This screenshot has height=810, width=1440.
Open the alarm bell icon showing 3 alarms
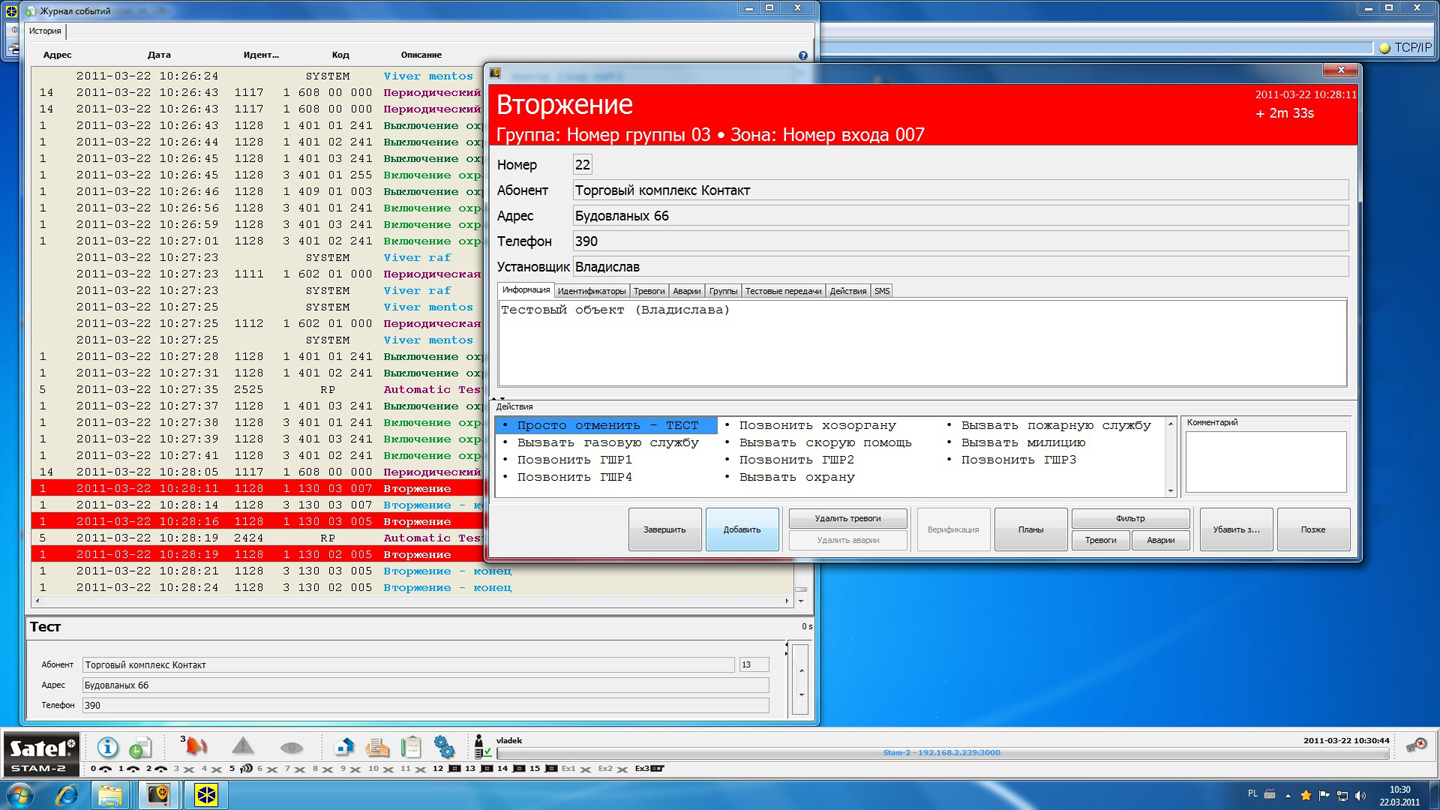[196, 746]
